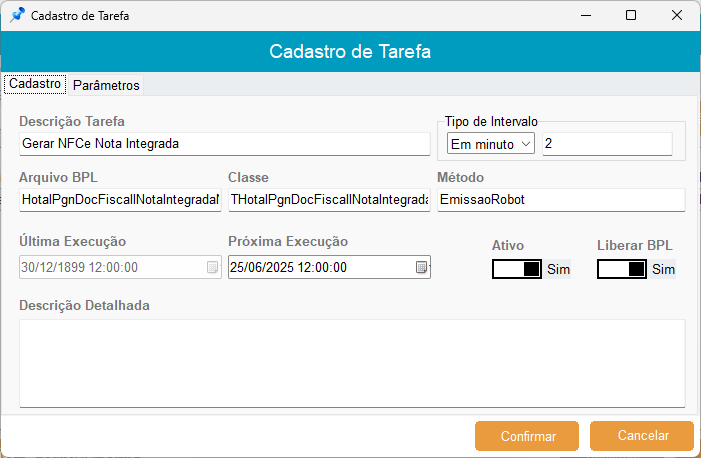Toggle the Ativo switch
This screenshot has height=458, width=701.
point(517,269)
